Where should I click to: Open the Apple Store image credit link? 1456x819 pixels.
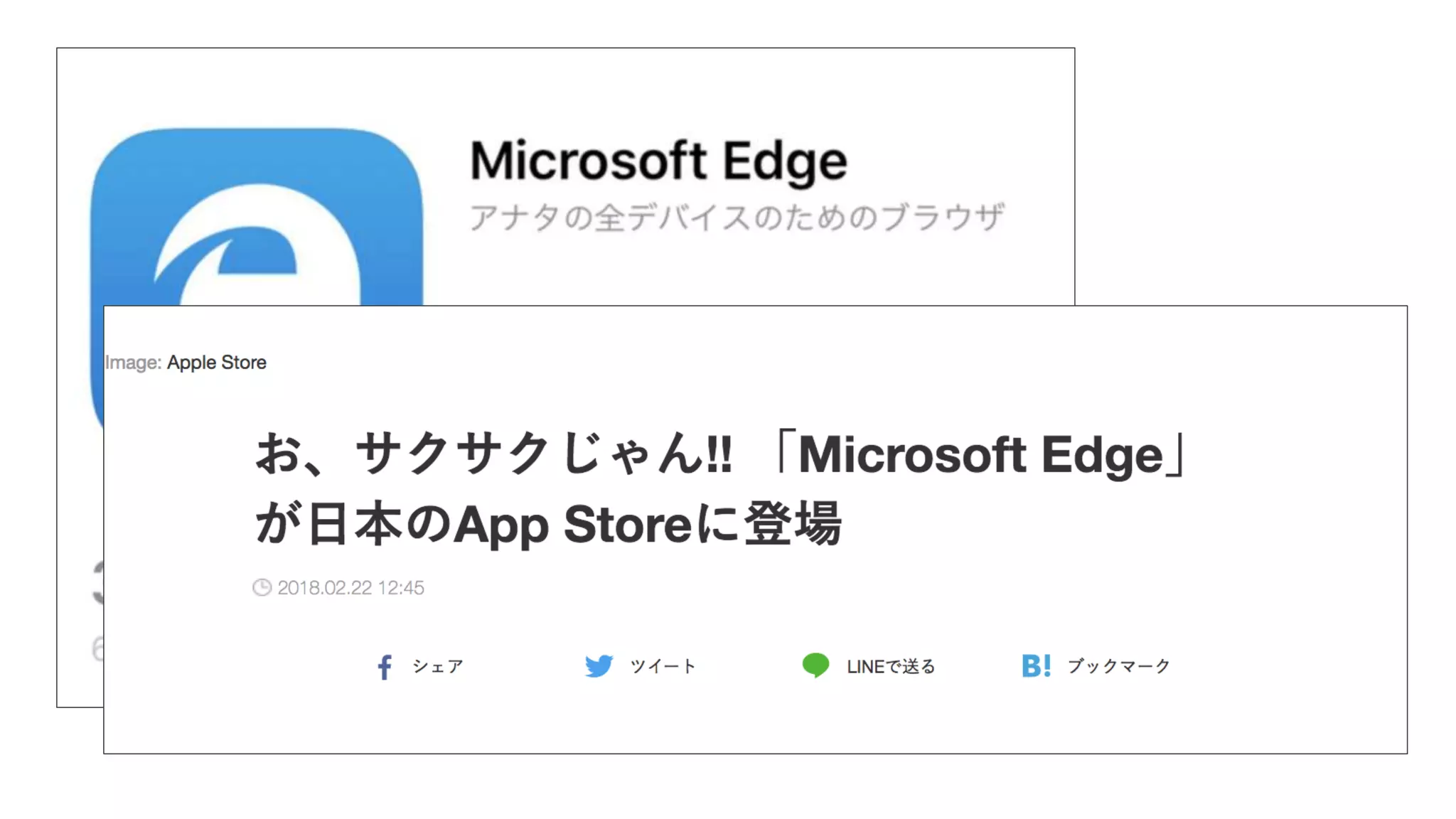217,363
